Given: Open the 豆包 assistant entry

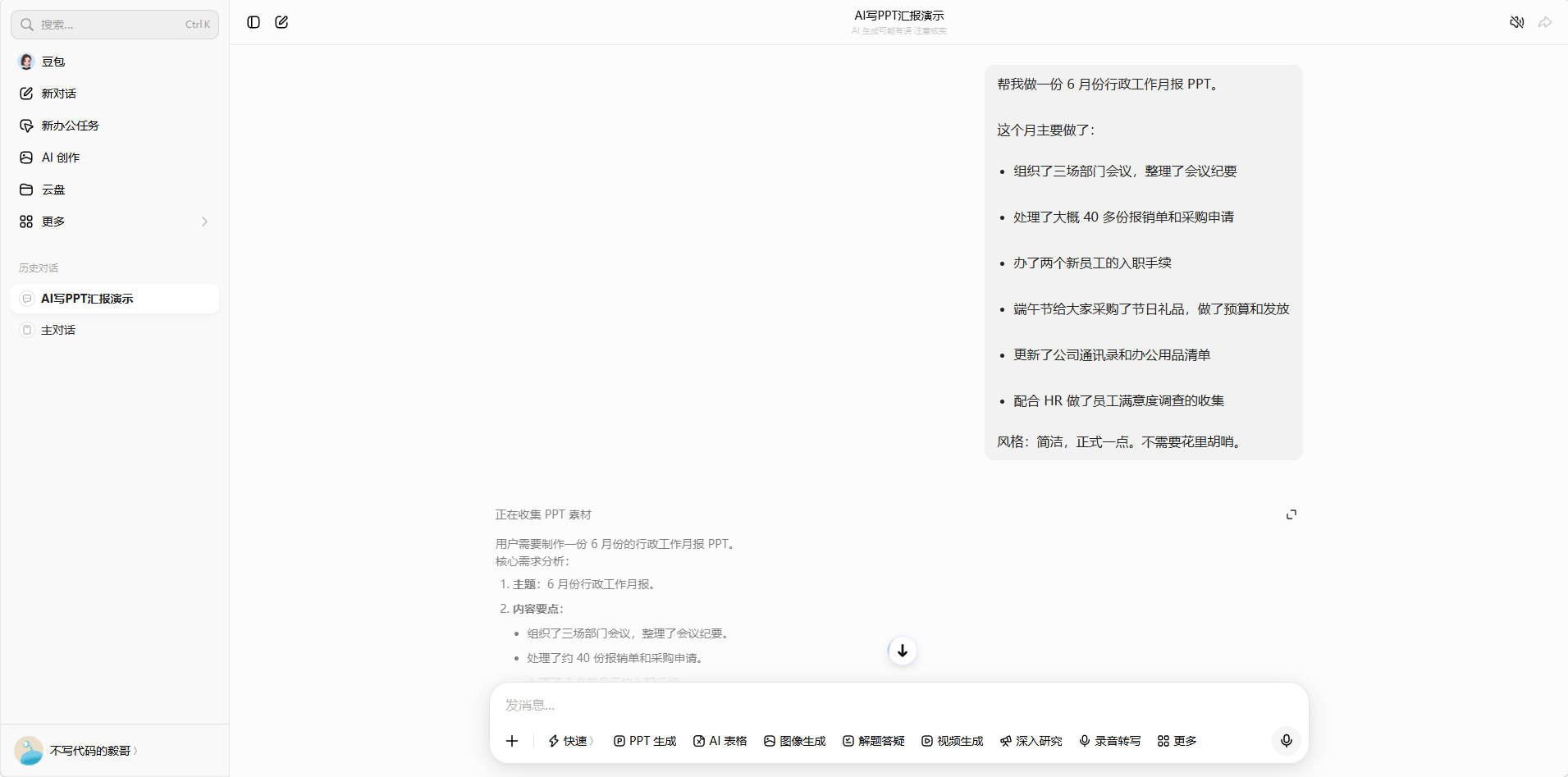Looking at the screenshot, I should pos(115,62).
